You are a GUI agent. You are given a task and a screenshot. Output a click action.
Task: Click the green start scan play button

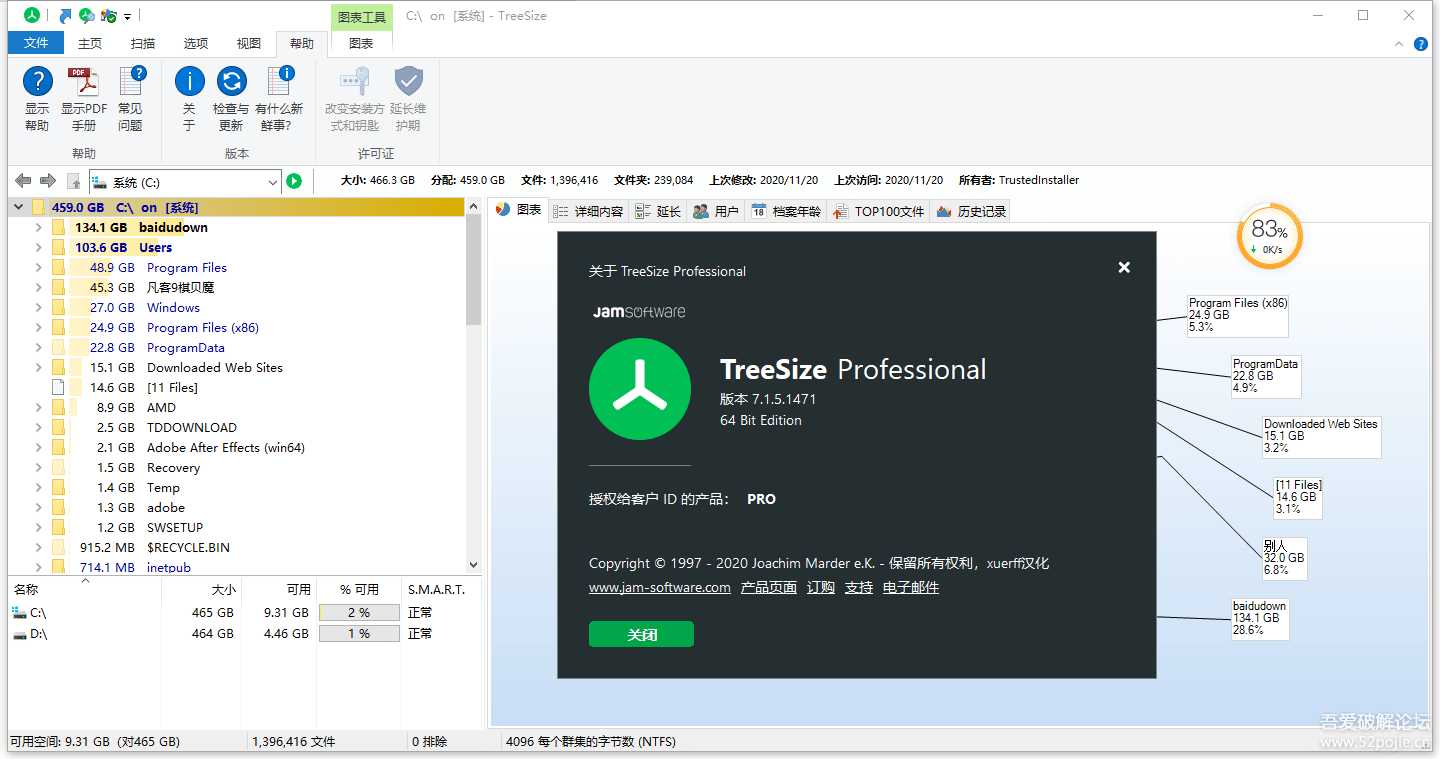click(x=294, y=181)
